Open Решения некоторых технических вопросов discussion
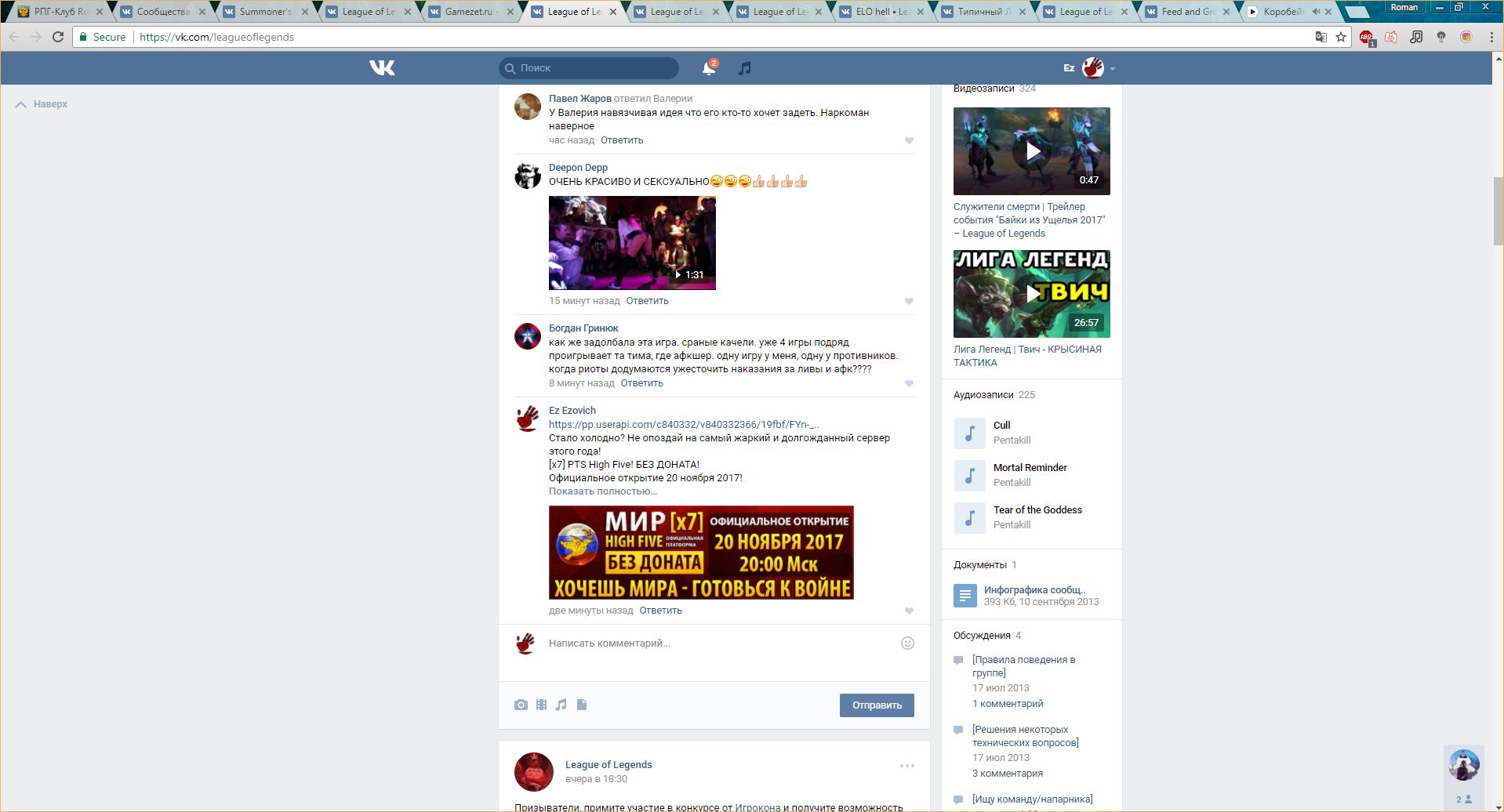 pyautogui.click(x=1026, y=736)
